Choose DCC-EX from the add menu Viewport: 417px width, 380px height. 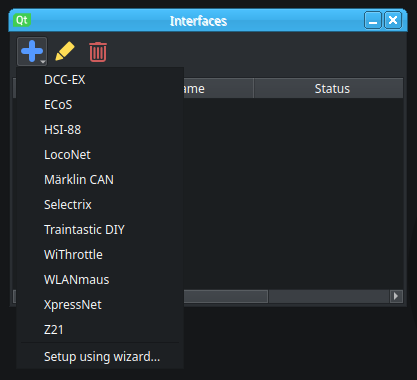100,80
